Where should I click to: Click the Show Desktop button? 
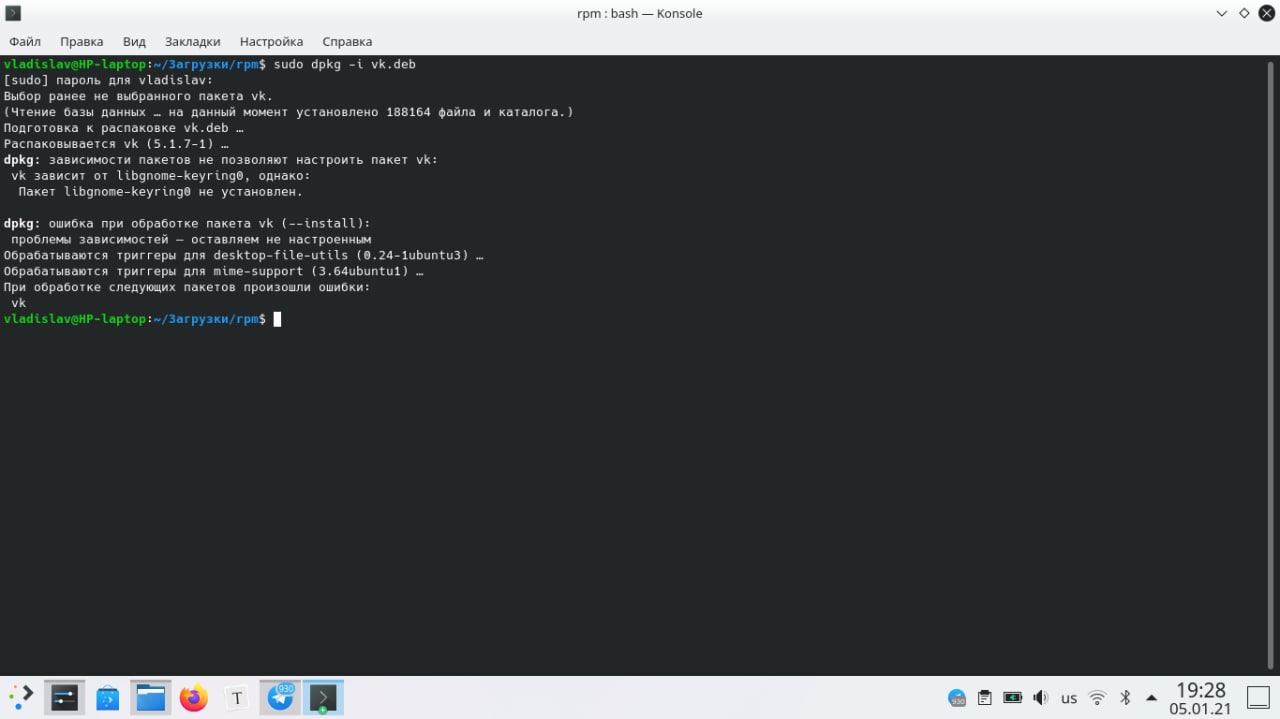click(1257, 697)
